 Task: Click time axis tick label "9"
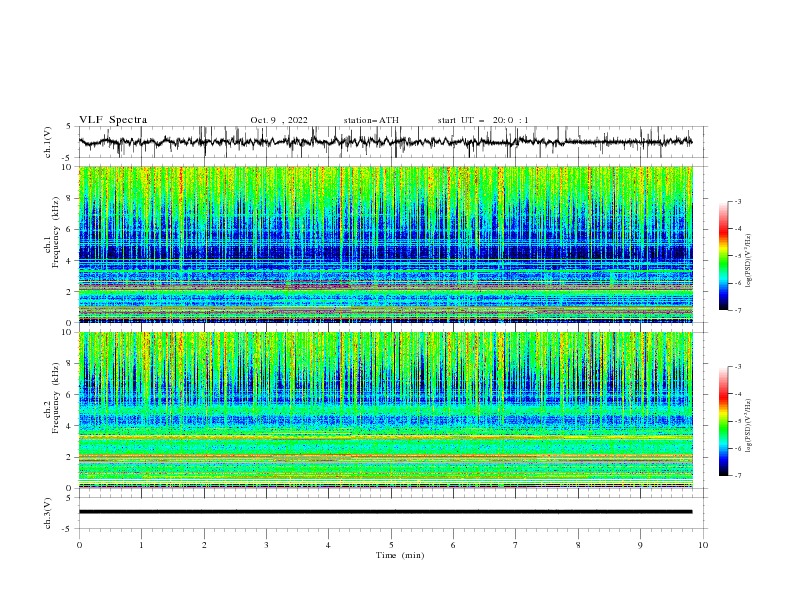click(640, 545)
